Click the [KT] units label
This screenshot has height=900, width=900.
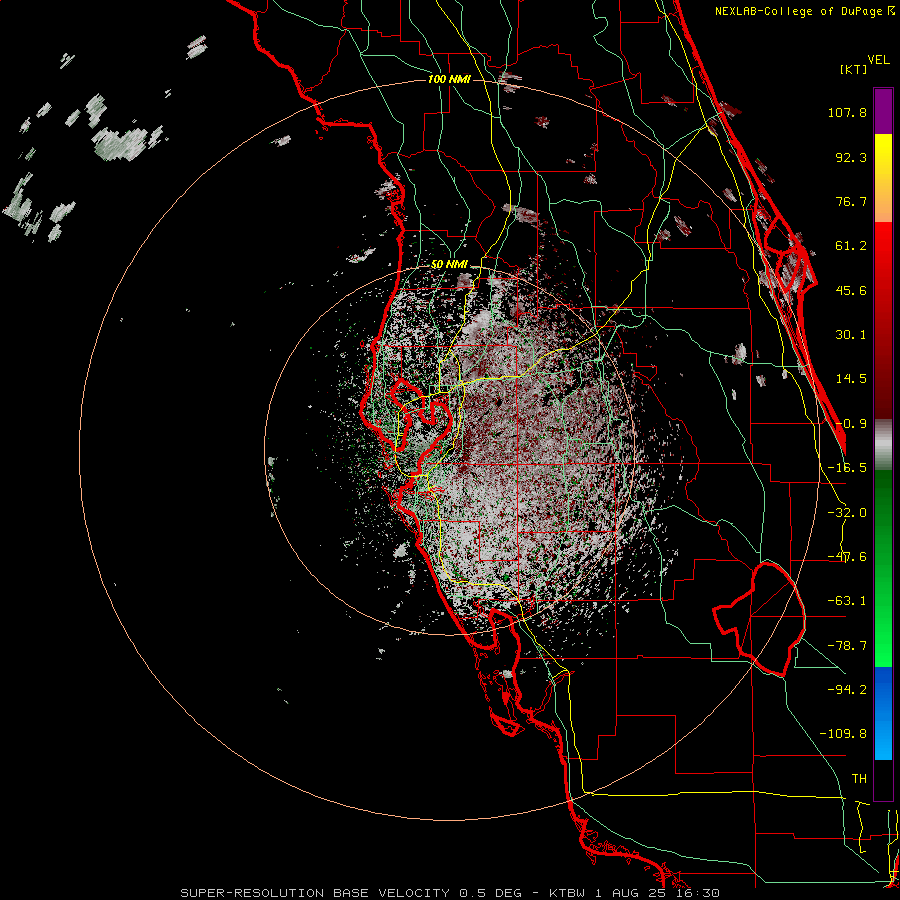854,69
